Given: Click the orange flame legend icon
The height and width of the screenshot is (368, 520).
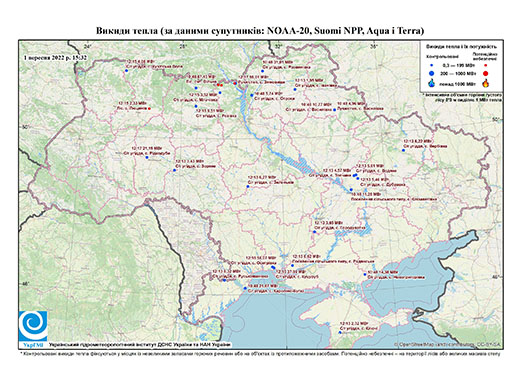Looking at the screenshot, I should click(x=486, y=83).
